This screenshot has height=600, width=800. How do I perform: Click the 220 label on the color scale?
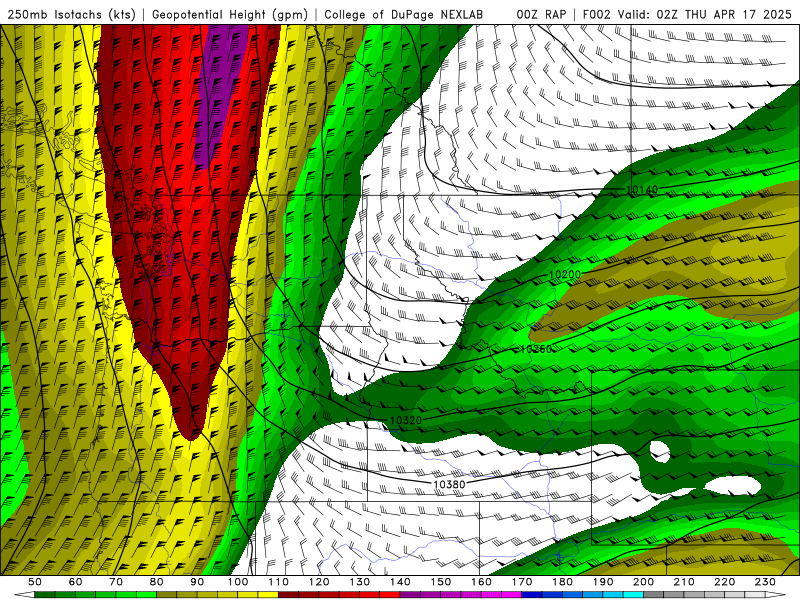pos(724,582)
